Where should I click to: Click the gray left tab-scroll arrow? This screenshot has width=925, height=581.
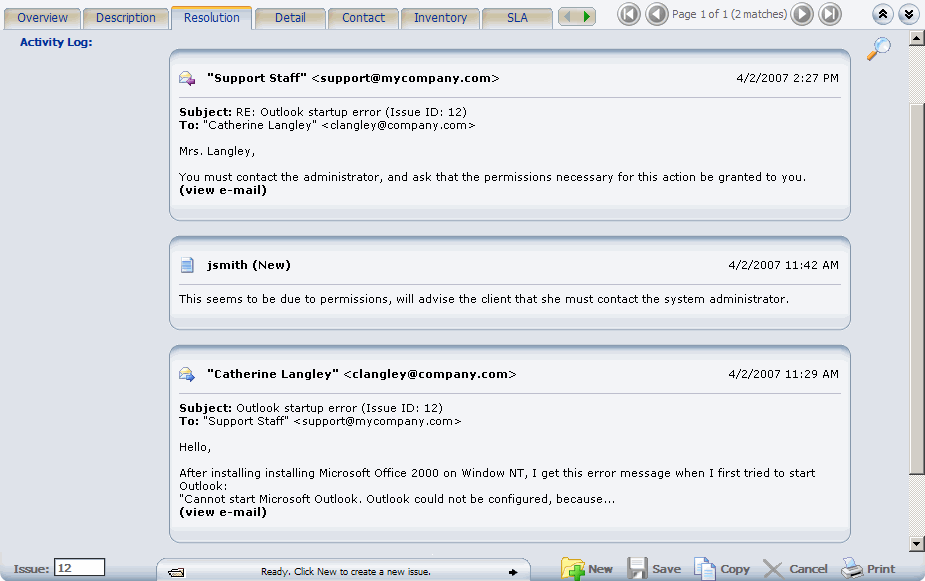568,17
